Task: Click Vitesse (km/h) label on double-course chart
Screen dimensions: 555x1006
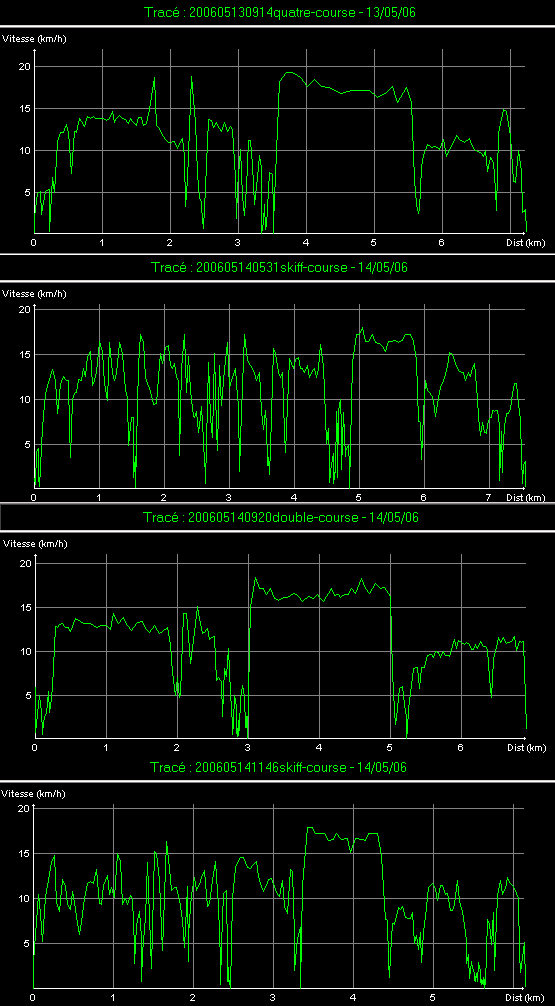Action: pos(35,543)
